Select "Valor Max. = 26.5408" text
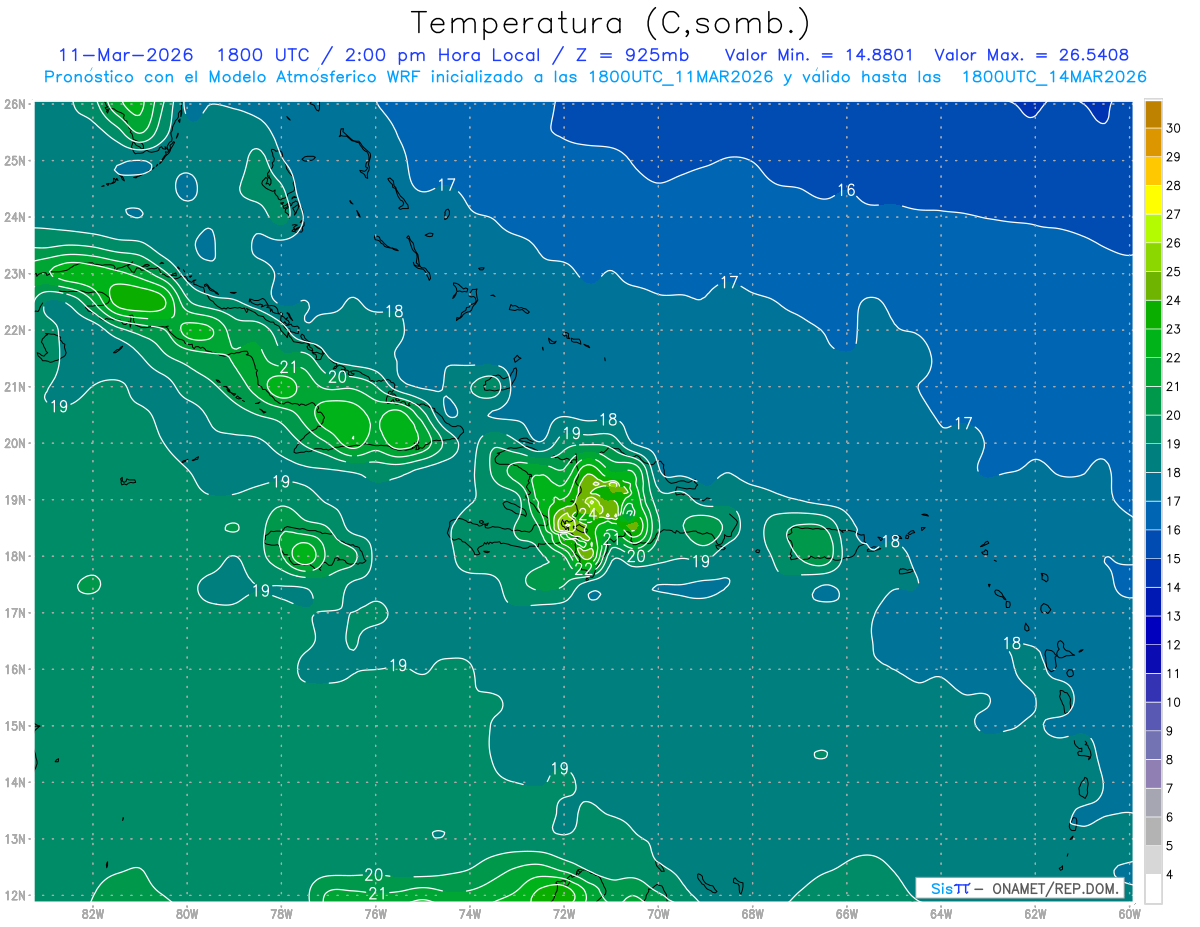 tap(1031, 55)
